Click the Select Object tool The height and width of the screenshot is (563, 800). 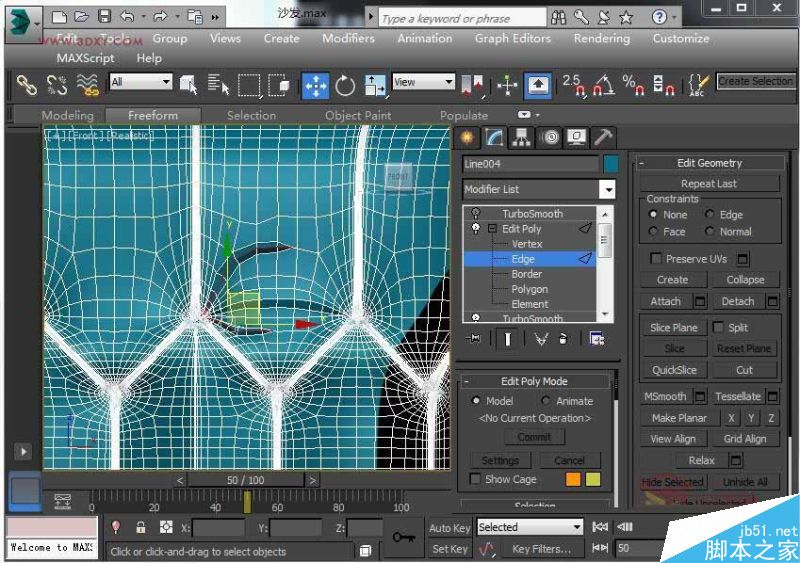[189, 85]
